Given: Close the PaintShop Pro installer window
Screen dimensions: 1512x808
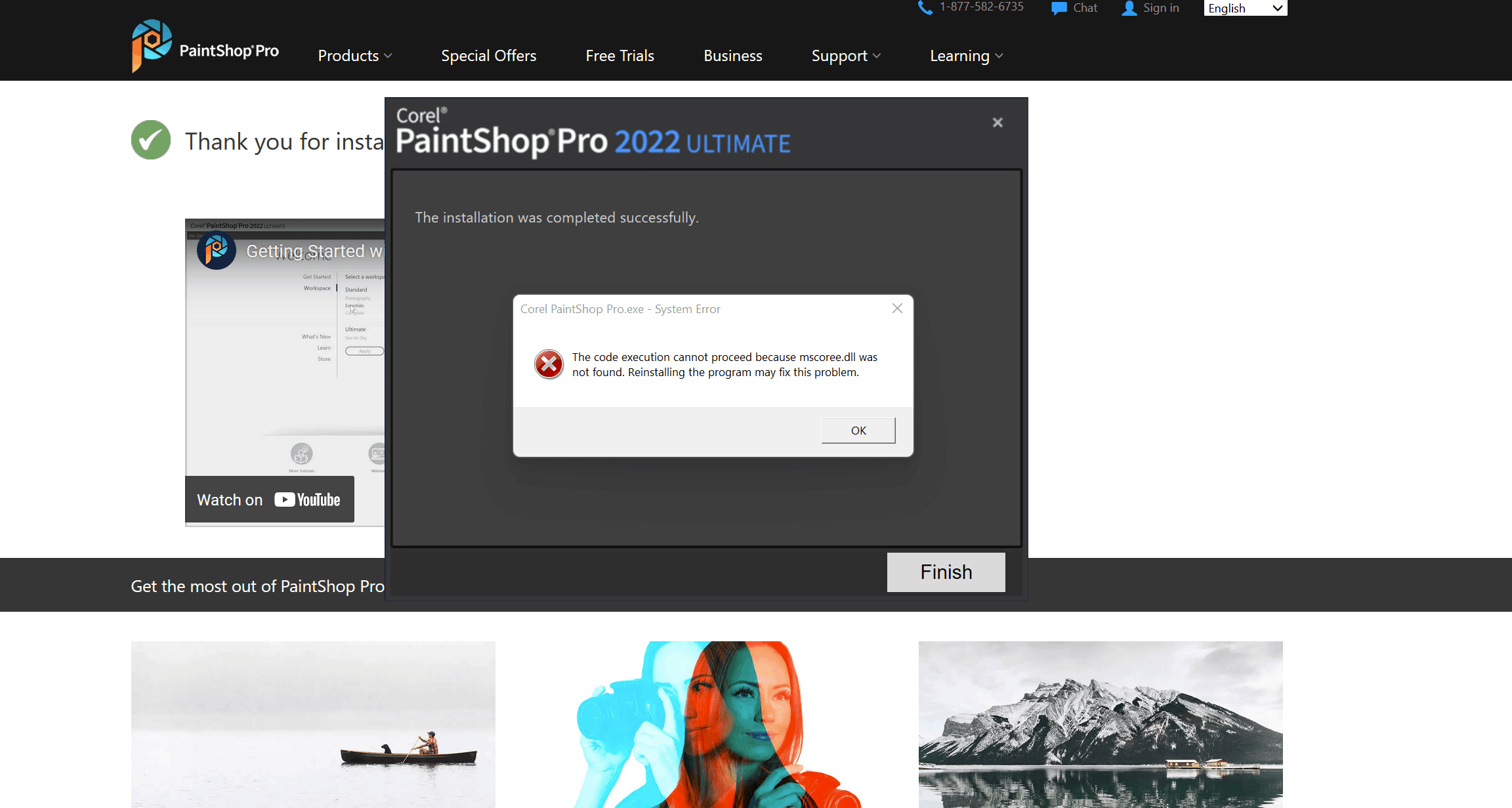Looking at the screenshot, I should pos(997,123).
